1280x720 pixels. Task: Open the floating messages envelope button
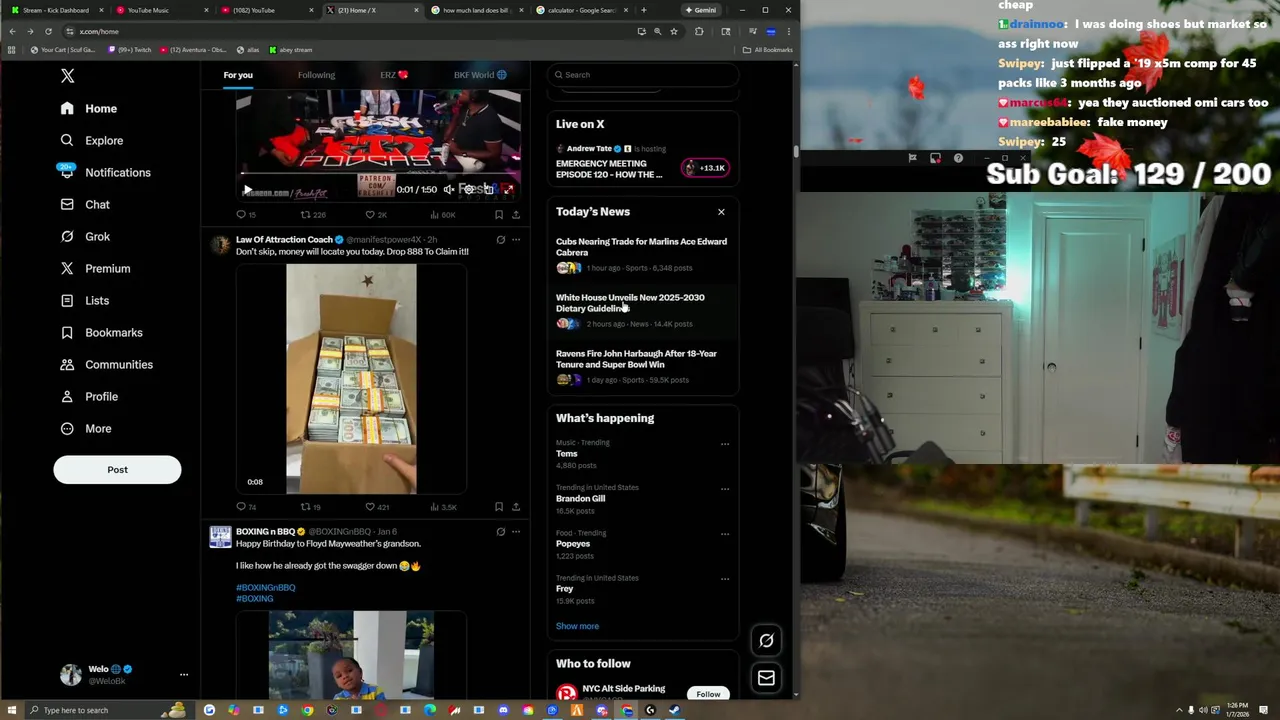tap(766, 678)
